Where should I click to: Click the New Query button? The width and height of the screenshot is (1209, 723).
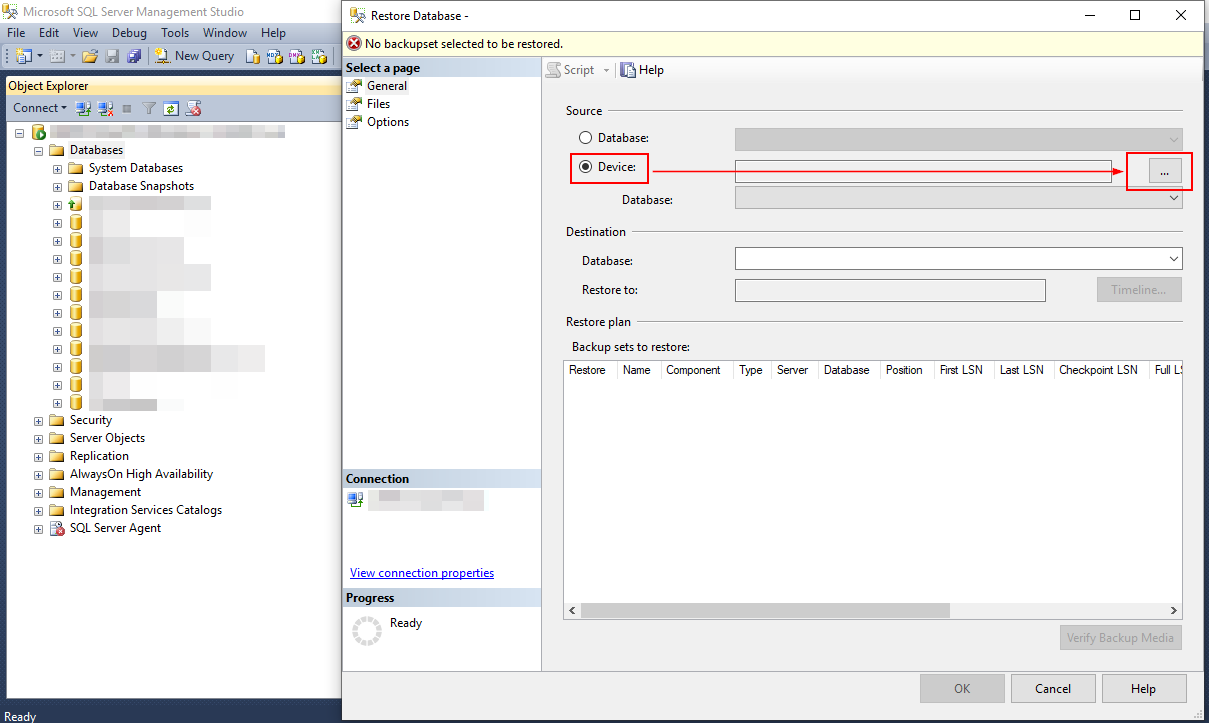(194, 56)
